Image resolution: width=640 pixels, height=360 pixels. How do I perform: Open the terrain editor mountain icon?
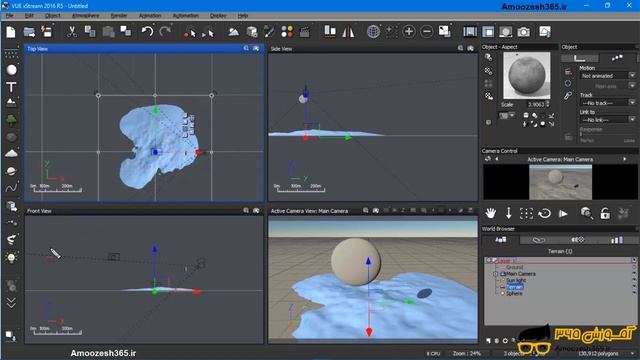point(233,32)
